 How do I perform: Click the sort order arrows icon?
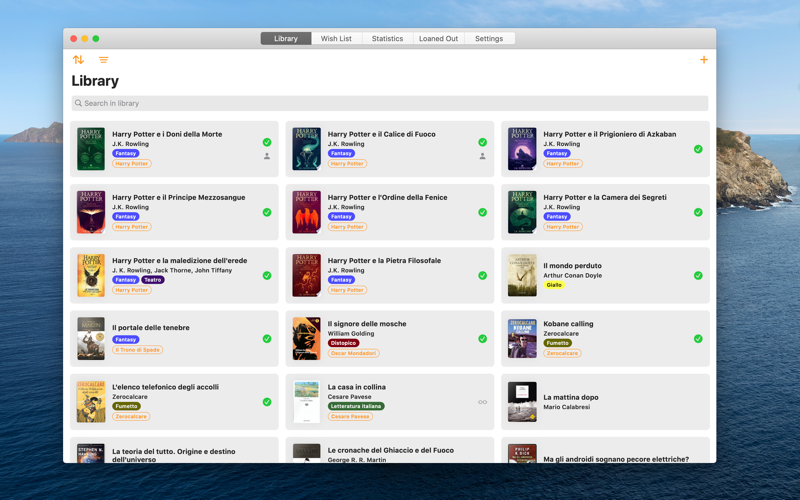[78, 60]
